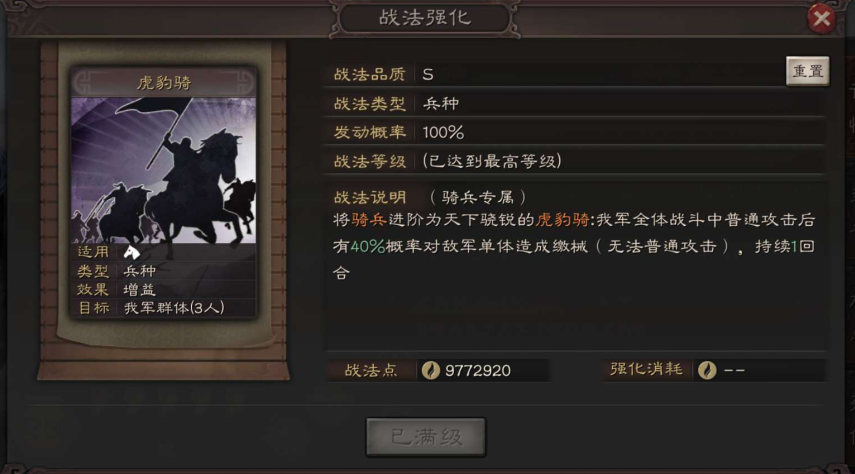Click the white horse cavalry icon beside 适用
The image size is (855, 474).
(x=131, y=252)
